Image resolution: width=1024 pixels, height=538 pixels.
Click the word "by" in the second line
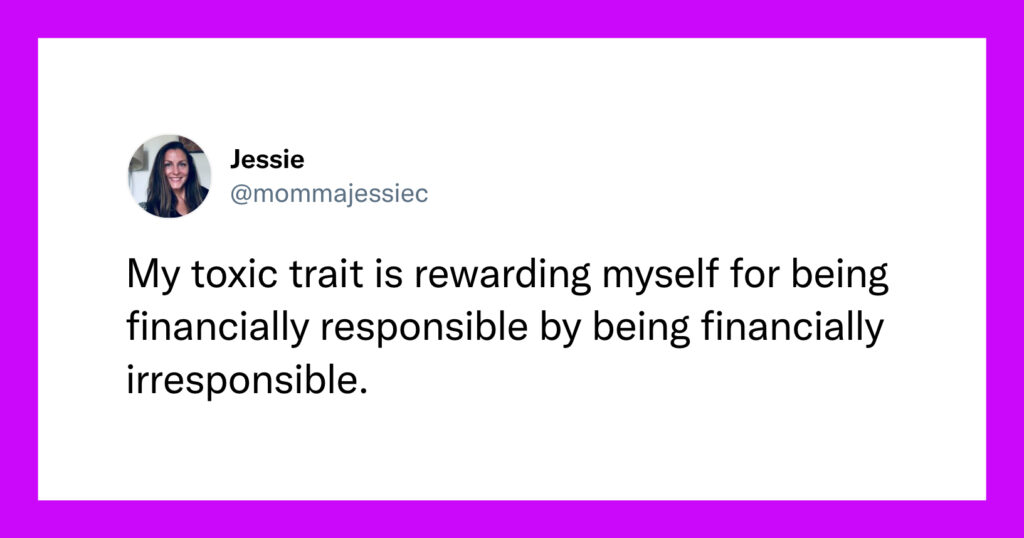(560, 328)
